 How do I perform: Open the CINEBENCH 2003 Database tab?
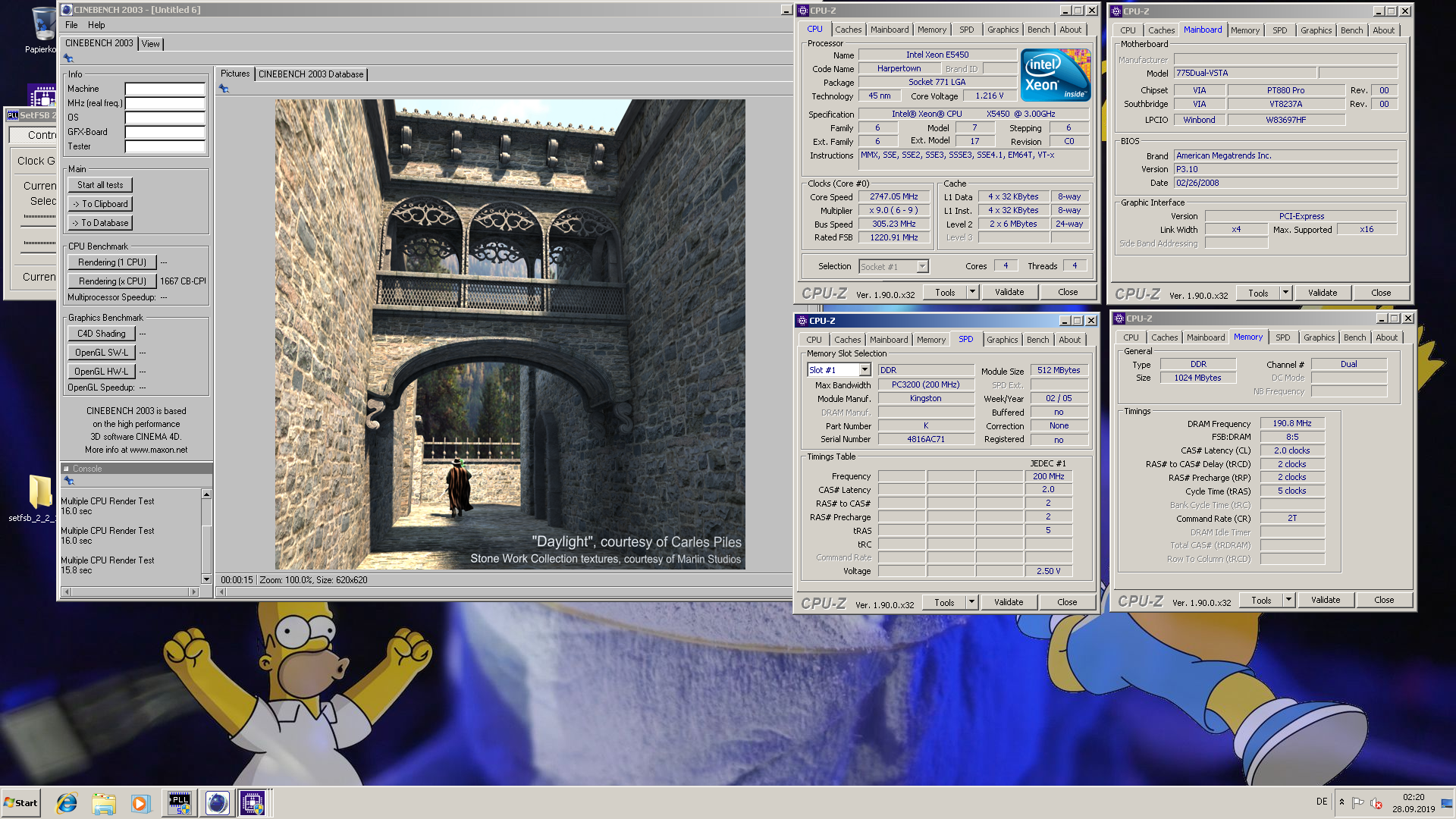(311, 74)
